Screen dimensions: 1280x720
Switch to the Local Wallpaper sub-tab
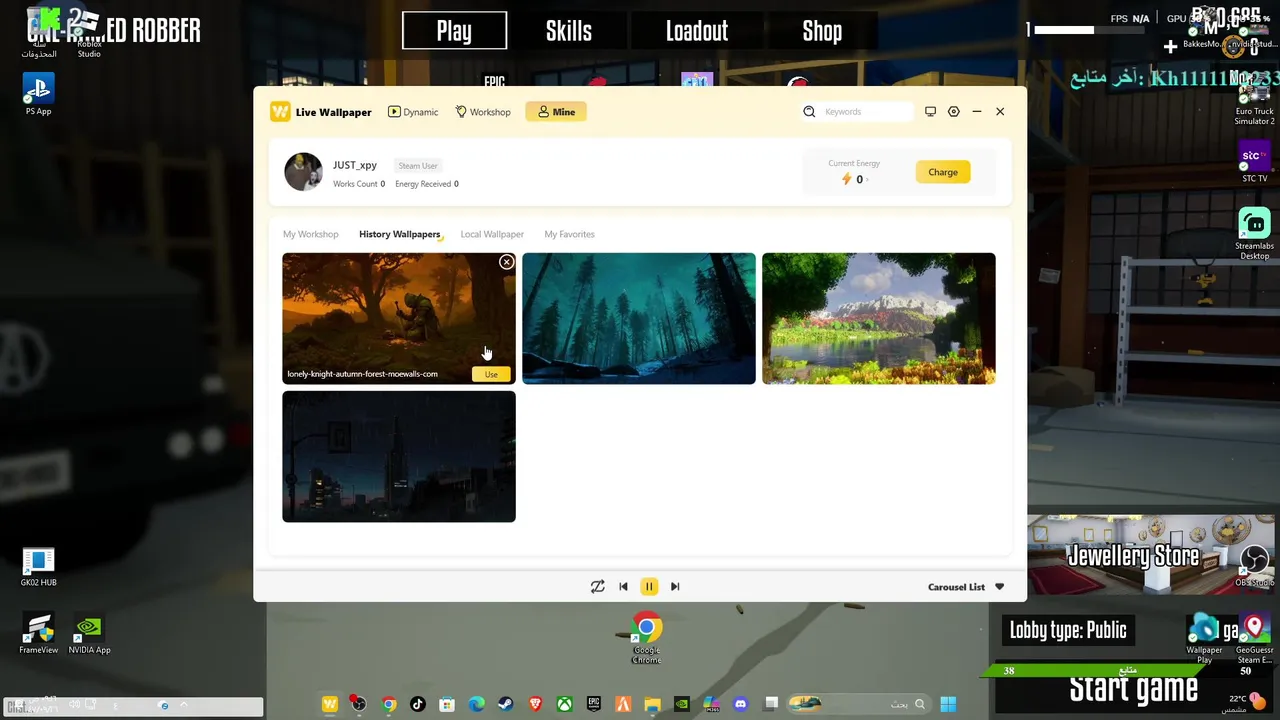[x=492, y=234]
